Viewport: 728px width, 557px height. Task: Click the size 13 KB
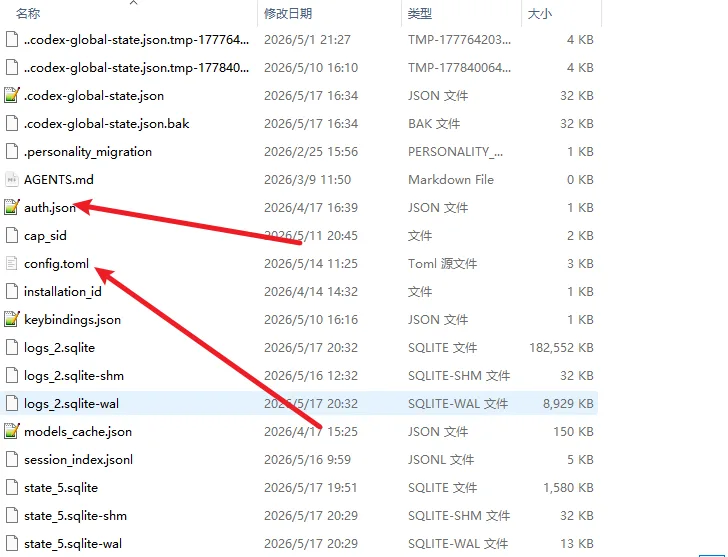pyautogui.click(x=577, y=544)
